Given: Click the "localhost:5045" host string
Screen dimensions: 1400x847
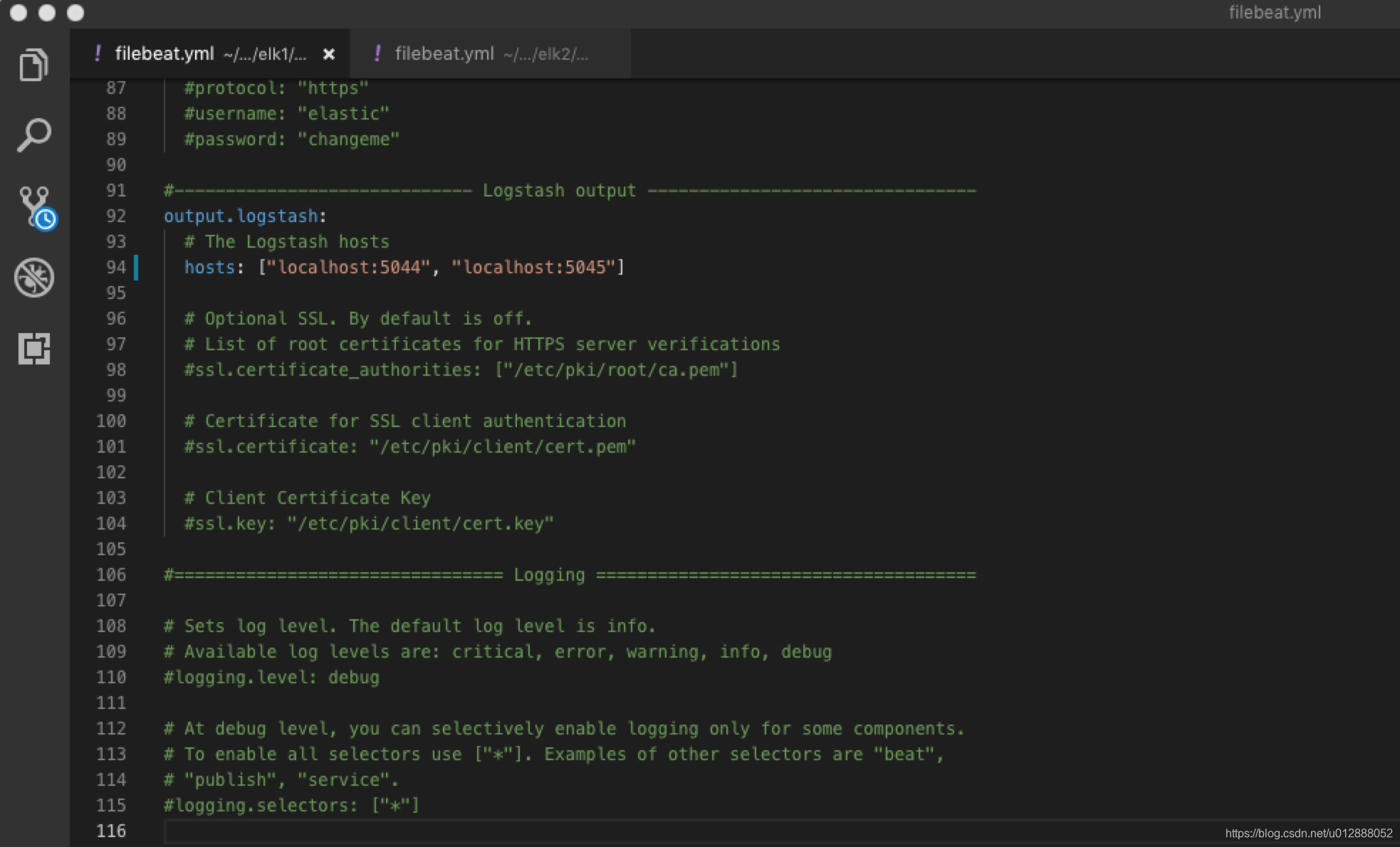Looking at the screenshot, I should click(533, 268).
